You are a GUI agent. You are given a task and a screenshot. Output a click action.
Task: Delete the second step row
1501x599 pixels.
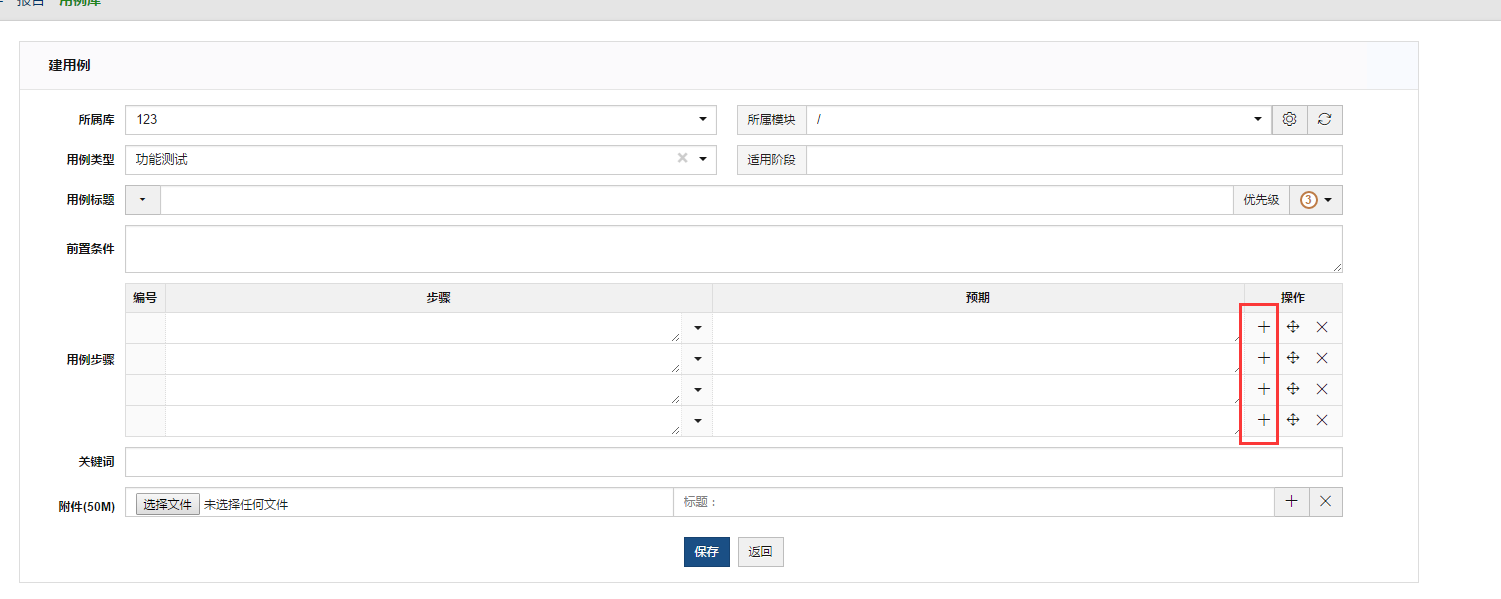tap(1322, 358)
